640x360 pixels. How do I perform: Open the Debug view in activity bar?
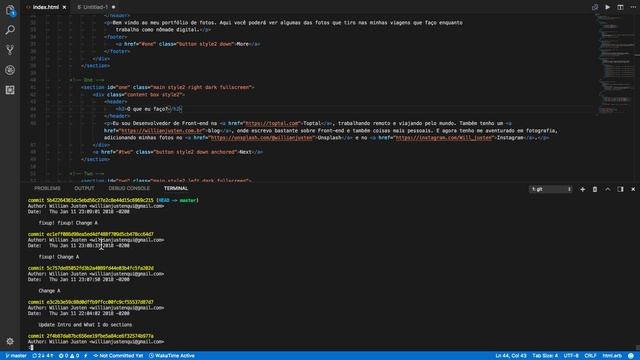[x=10, y=70]
